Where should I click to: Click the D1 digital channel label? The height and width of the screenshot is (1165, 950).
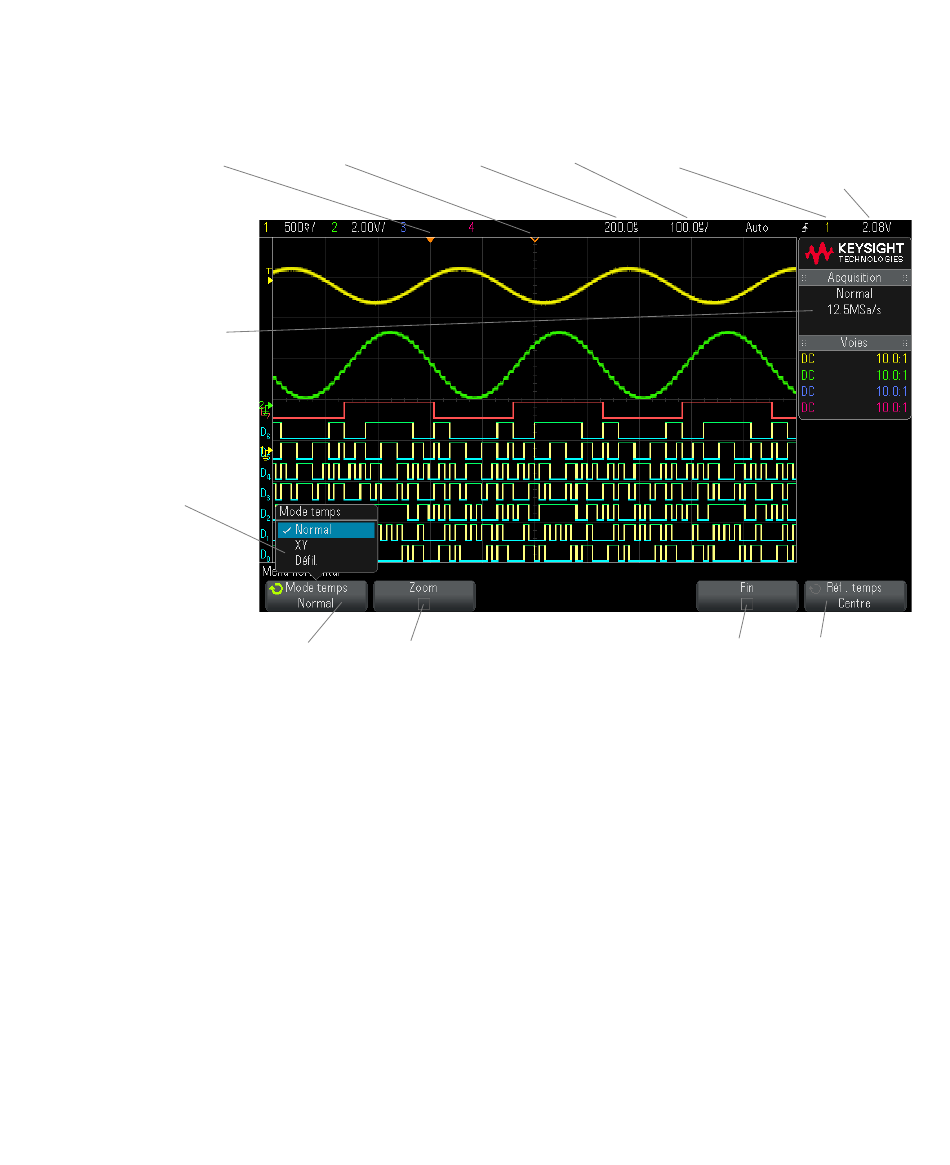pyautogui.click(x=264, y=534)
